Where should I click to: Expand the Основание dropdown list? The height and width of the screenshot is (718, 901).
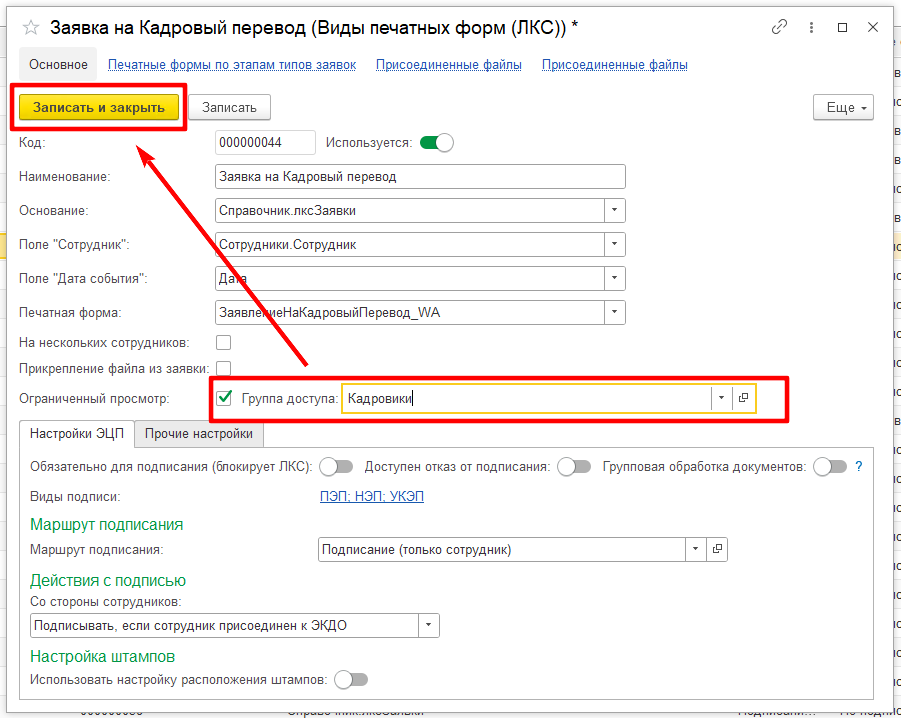(615, 211)
